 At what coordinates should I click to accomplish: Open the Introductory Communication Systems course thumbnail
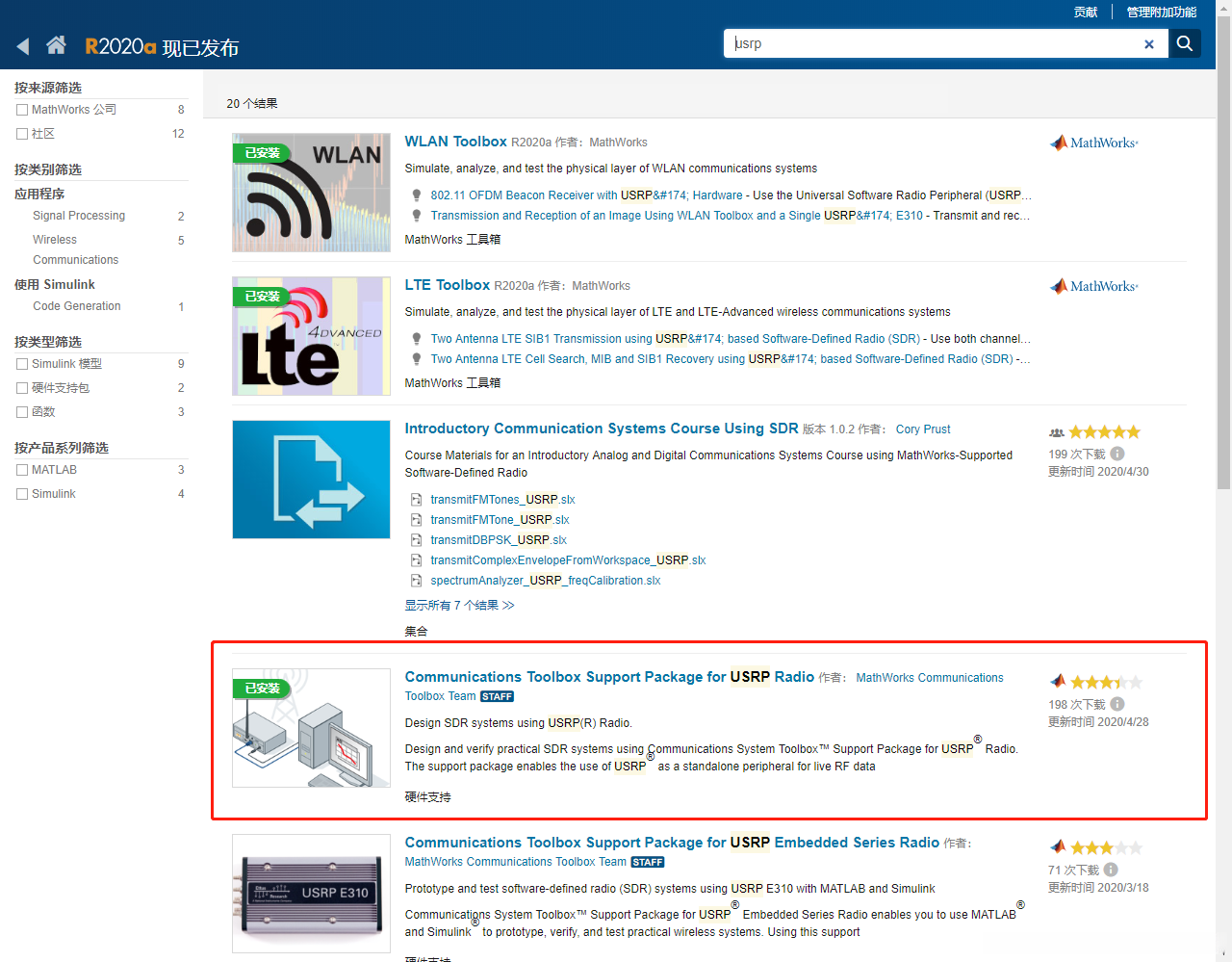(x=311, y=480)
